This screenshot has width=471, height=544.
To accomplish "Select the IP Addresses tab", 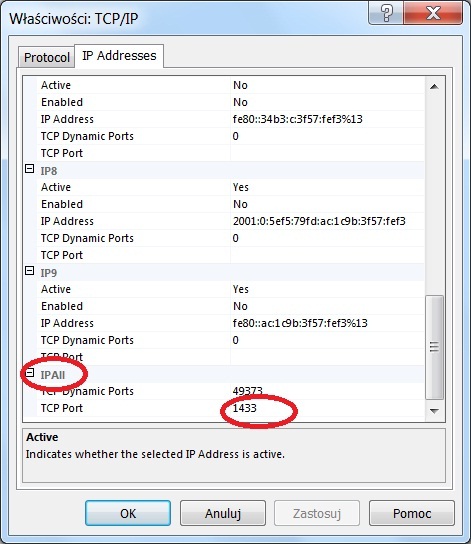I will coord(119,56).
